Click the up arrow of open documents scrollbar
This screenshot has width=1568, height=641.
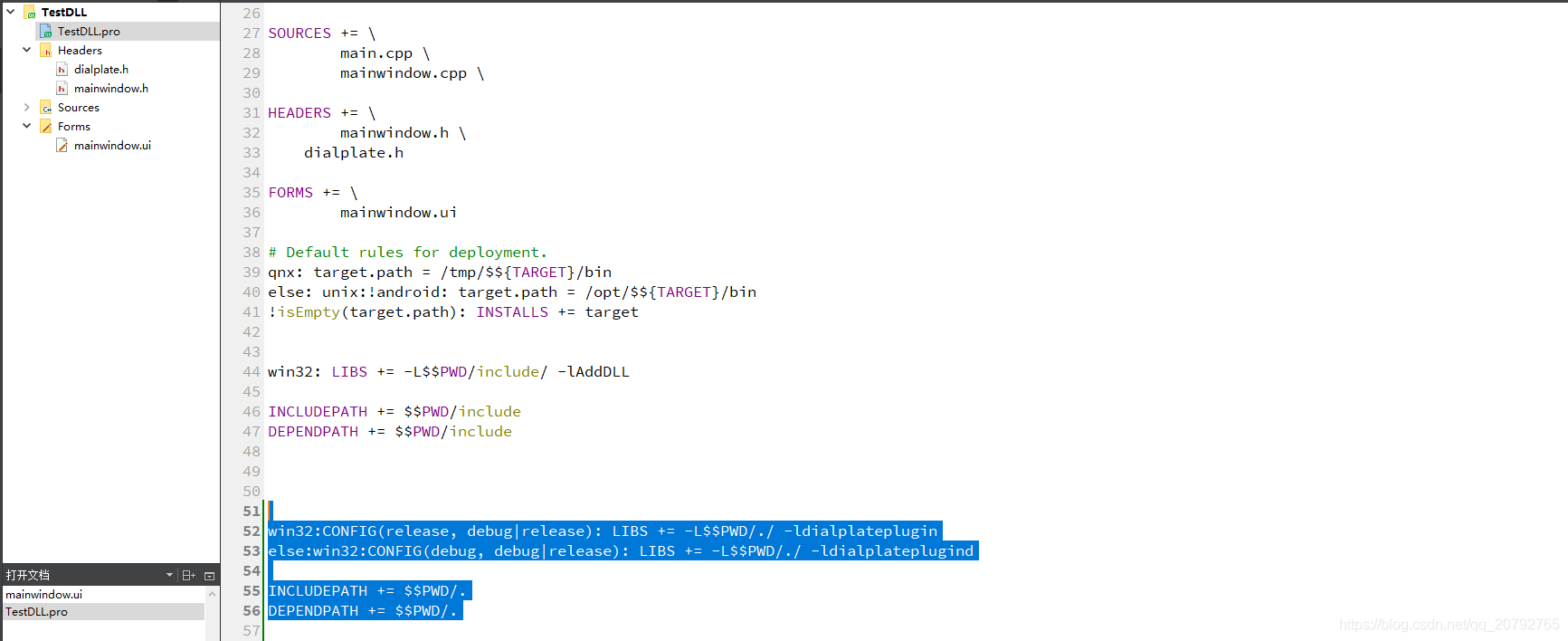click(212, 595)
